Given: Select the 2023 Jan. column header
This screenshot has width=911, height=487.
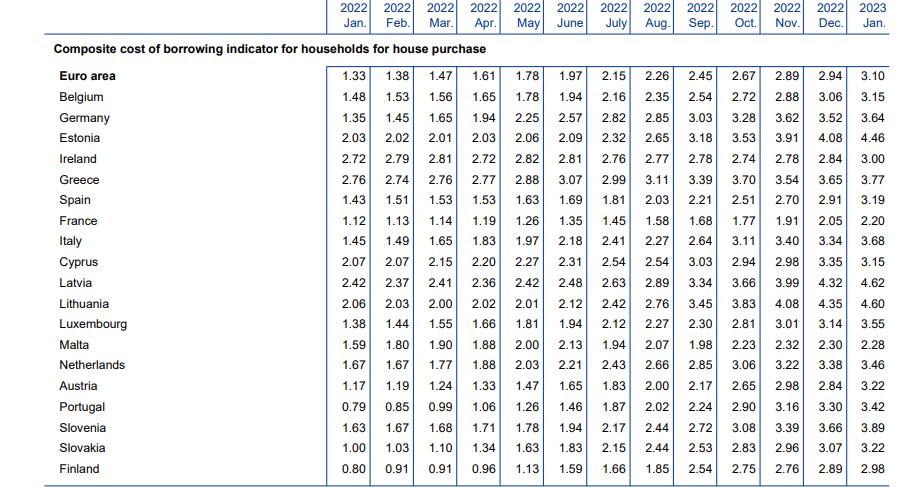Looking at the screenshot, I should (x=872, y=14).
